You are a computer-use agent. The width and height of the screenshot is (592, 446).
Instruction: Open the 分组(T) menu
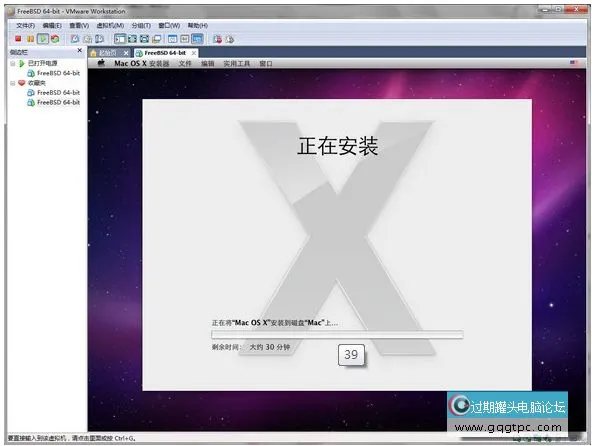click(x=141, y=25)
